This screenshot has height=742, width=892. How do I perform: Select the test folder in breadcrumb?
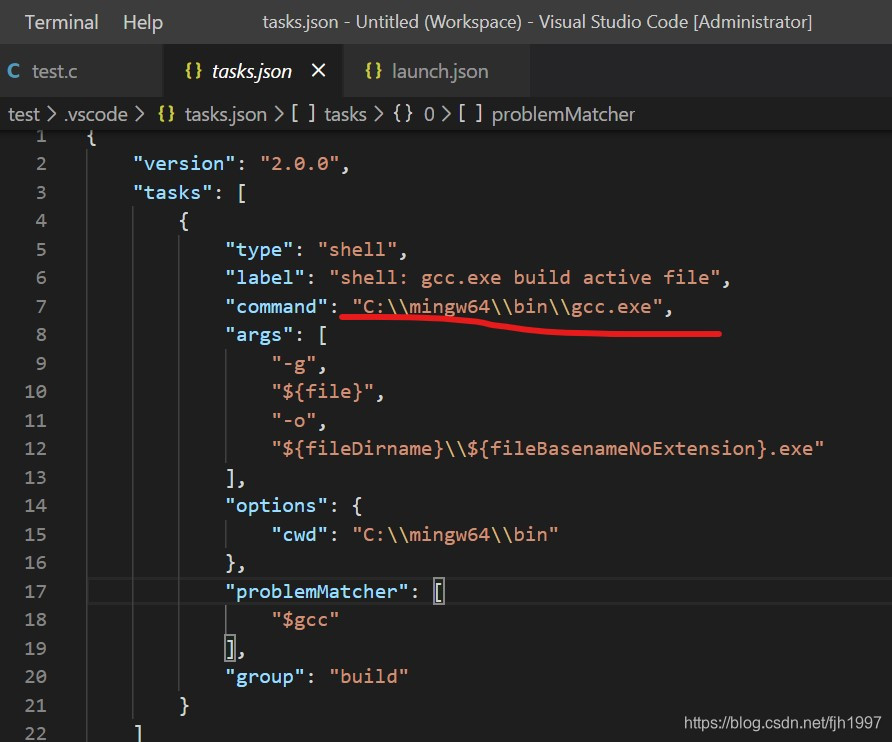pyautogui.click(x=24, y=114)
